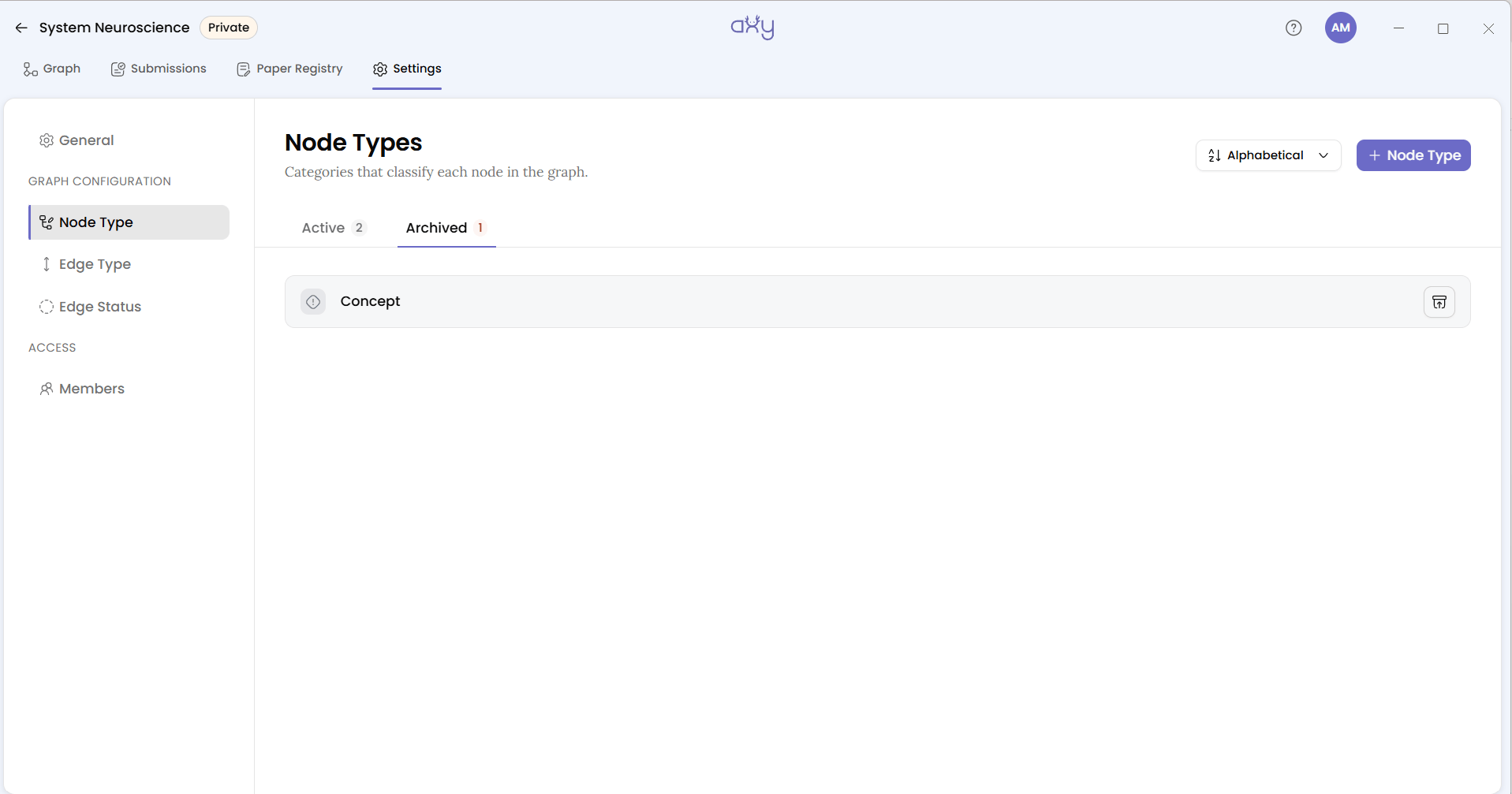Image resolution: width=1512 pixels, height=794 pixels.
Task: Open Edge Type settings
Action: point(129,264)
